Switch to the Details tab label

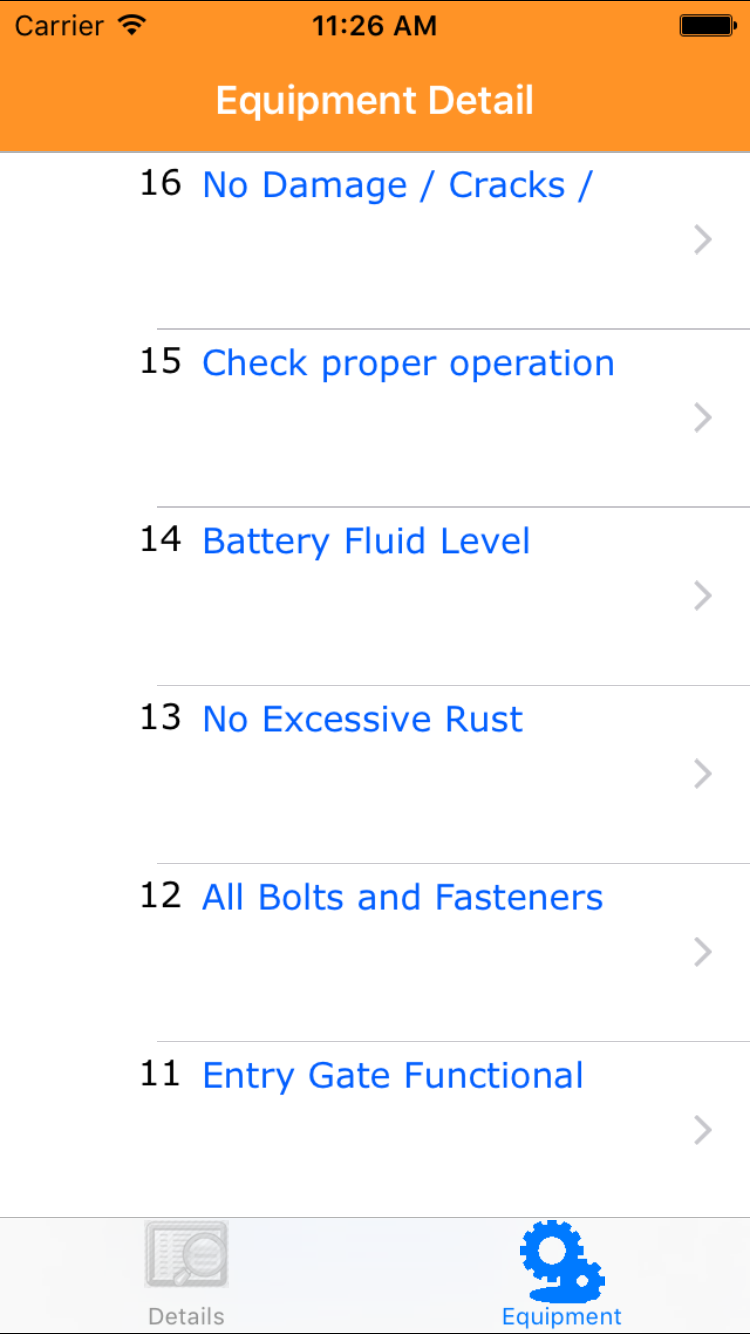coord(186,1316)
